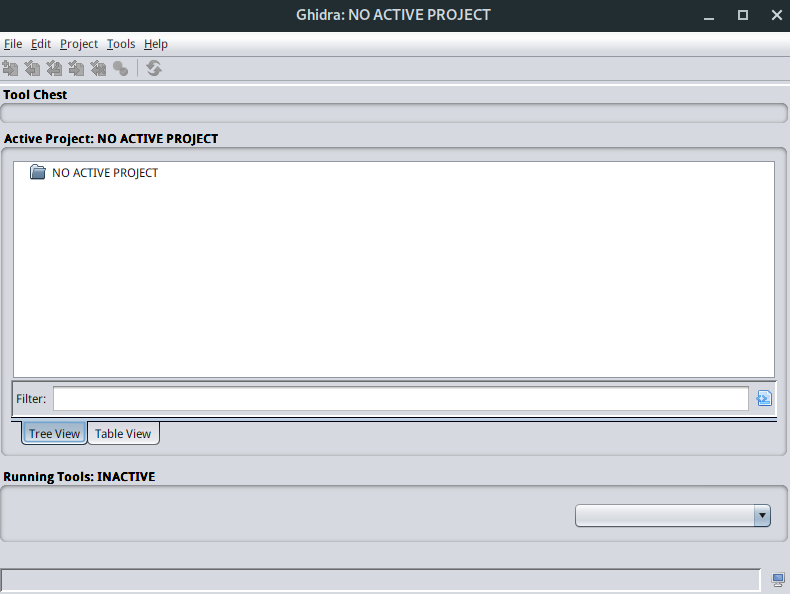
Task: Click the Check Out File toolbar icon
Action: 33,68
